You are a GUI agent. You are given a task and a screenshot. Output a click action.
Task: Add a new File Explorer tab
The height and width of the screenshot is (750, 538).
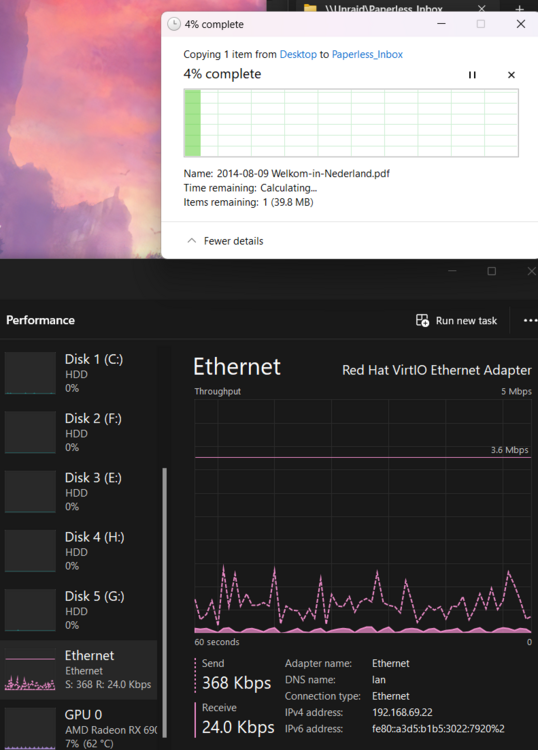[520, 8]
